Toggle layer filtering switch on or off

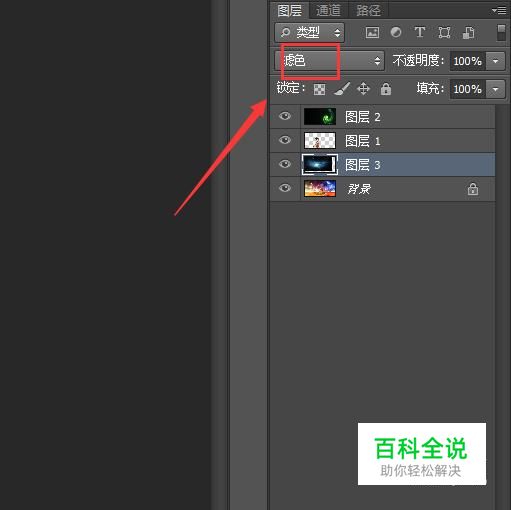point(501,33)
